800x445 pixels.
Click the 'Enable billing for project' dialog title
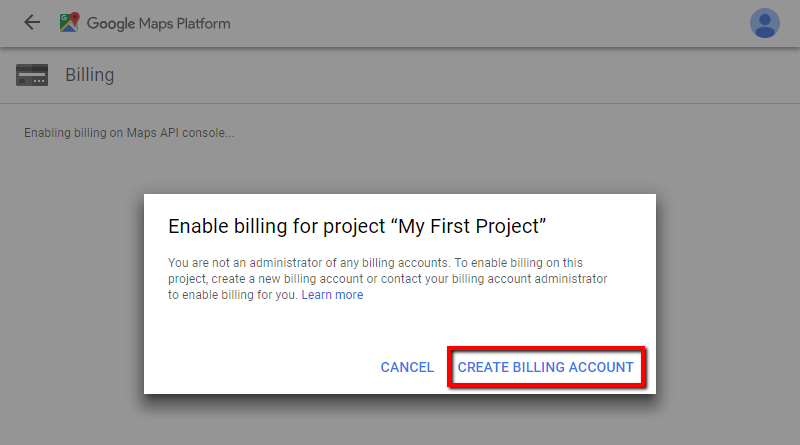[x=280, y=225]
